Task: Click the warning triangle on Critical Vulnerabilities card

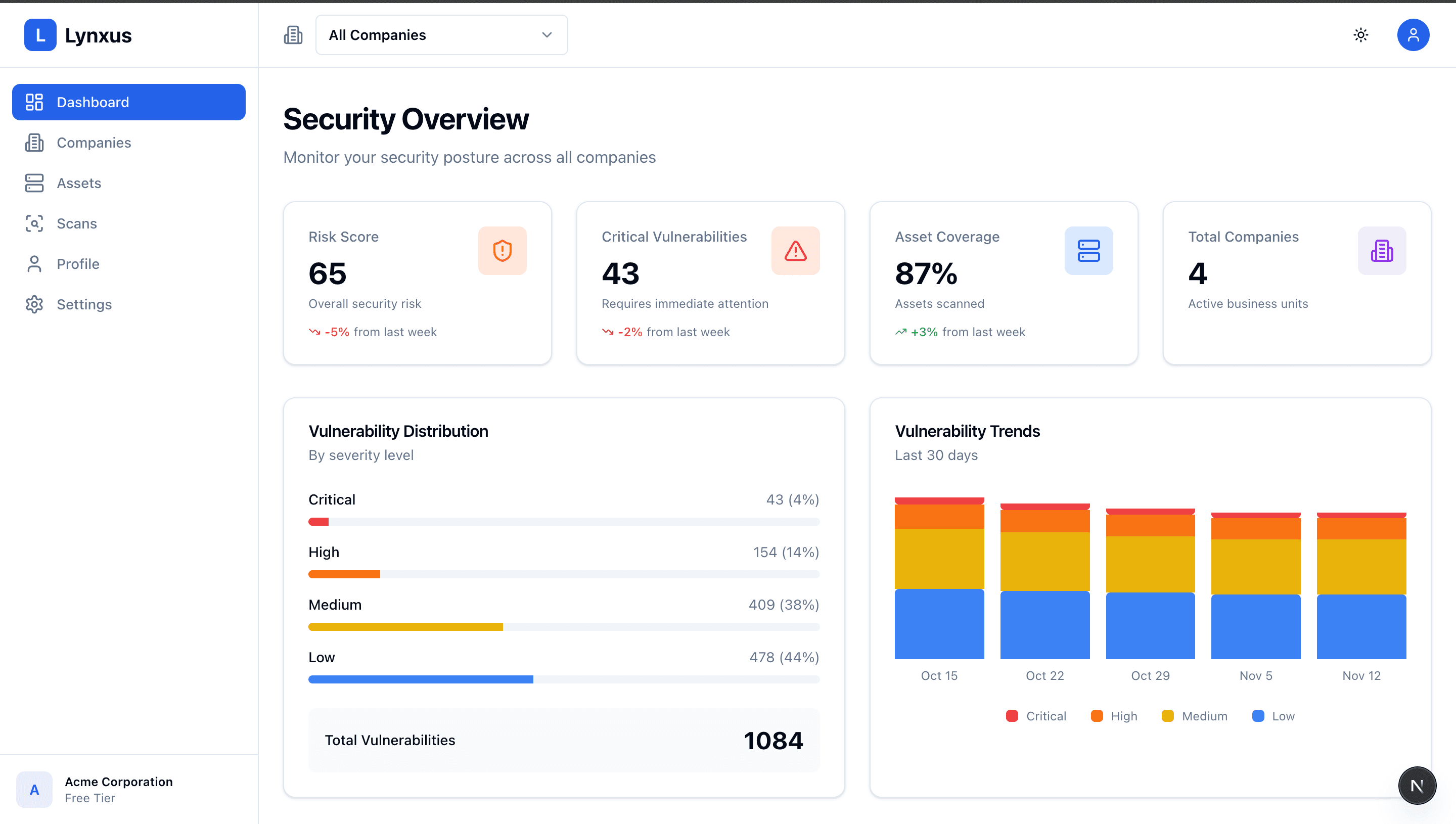Action: [795, 251]
